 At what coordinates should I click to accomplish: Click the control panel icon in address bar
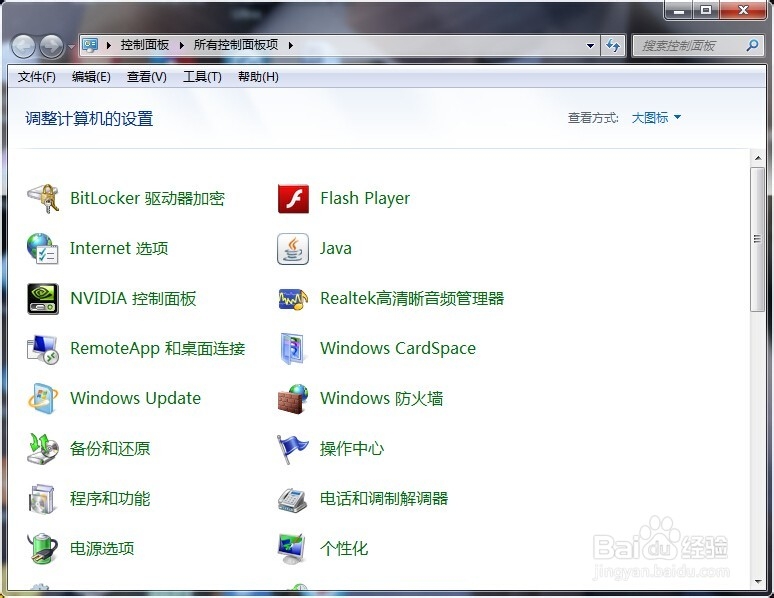90,45
